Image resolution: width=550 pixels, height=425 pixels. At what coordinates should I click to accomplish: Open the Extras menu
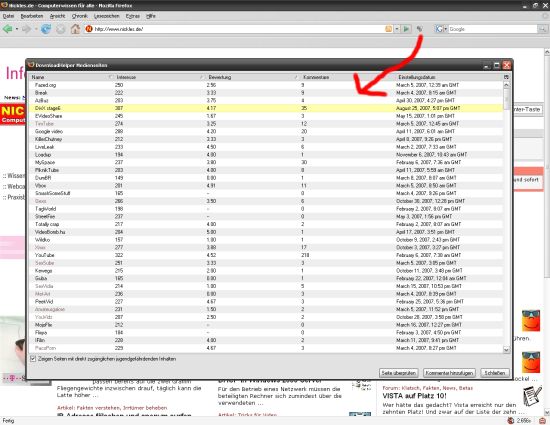coord(133,16)
